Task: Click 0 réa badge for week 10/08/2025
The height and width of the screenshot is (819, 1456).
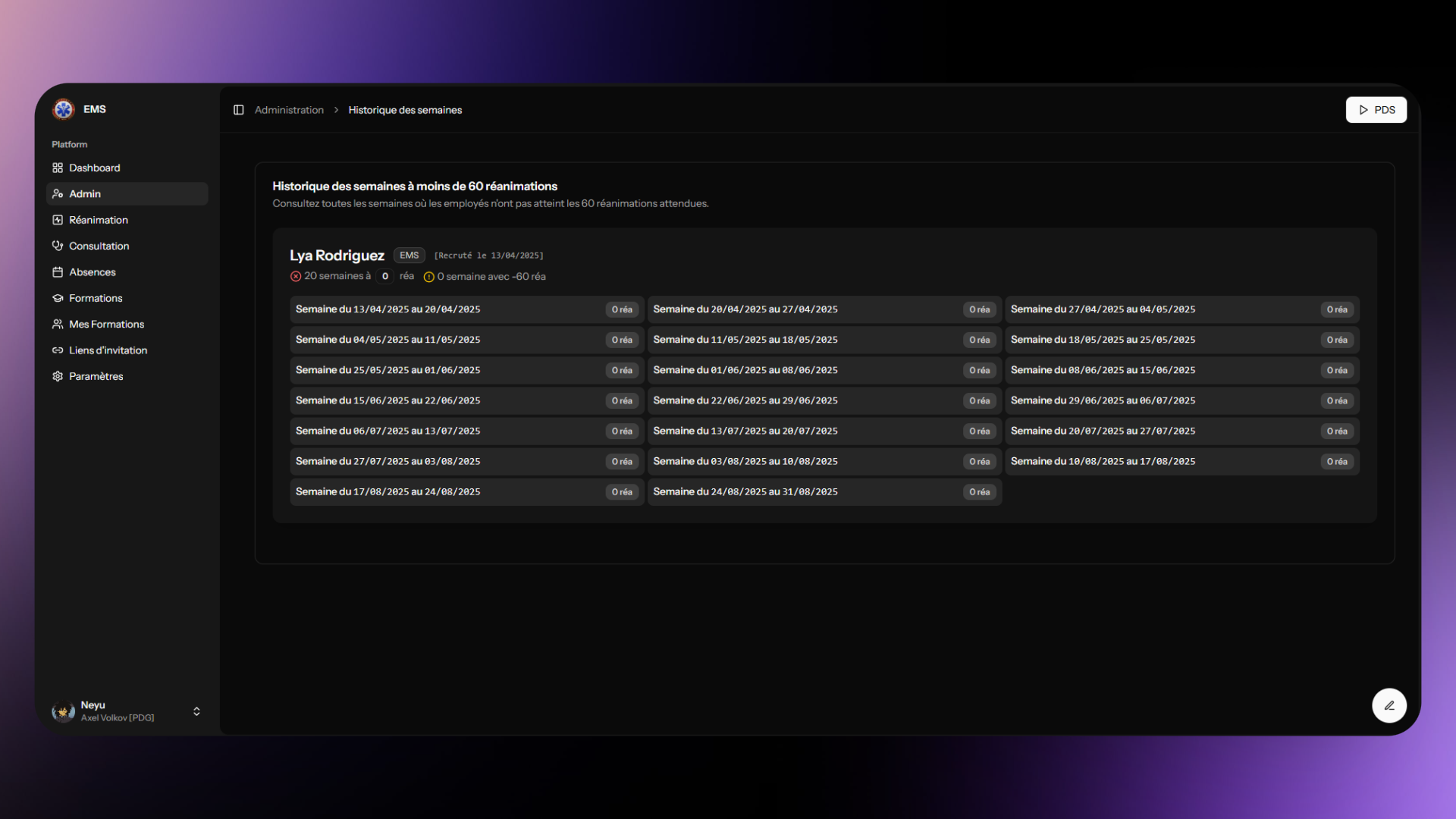Action: [1336, 462]
